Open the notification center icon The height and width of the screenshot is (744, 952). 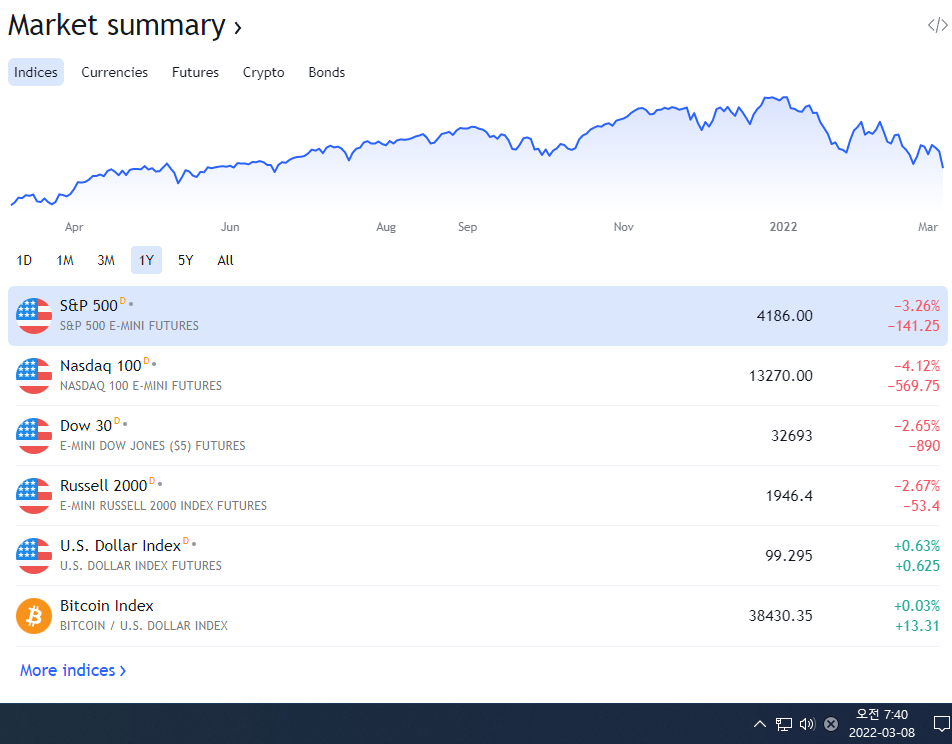[x=942, y=723]
